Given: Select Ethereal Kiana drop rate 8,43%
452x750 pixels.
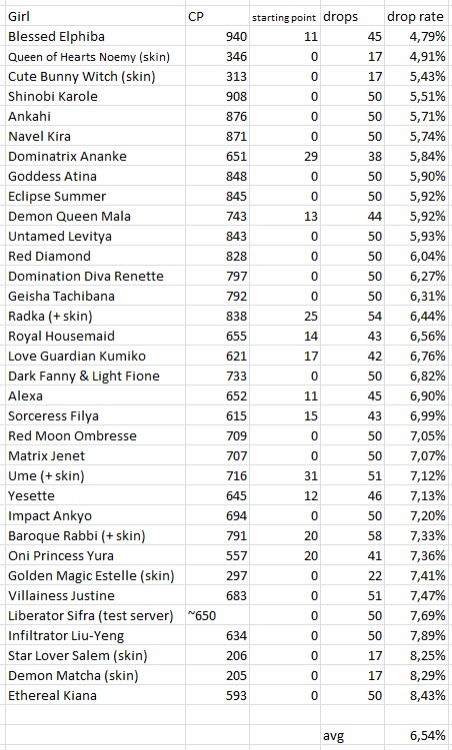Looking at the screenshot, I should click(x=418, y=695).
